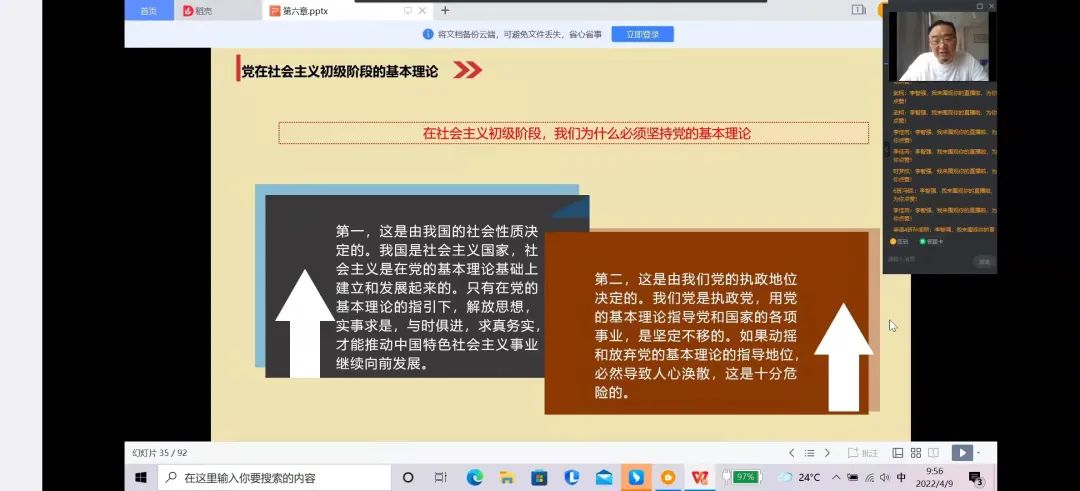
Task: Open WPS Office icon in taskbar
Action: click(x=700, y=478)
